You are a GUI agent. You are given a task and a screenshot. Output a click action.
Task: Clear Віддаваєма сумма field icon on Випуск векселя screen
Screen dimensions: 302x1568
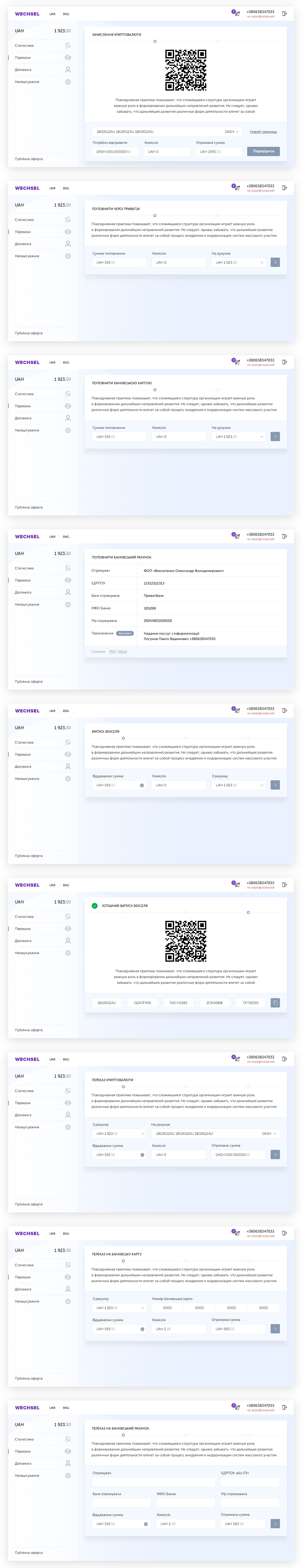(142, 785)
